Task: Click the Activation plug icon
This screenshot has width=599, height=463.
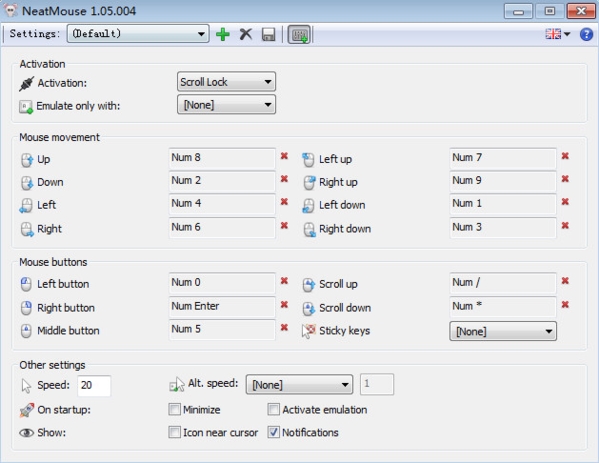Action: (x=26, y=84)
